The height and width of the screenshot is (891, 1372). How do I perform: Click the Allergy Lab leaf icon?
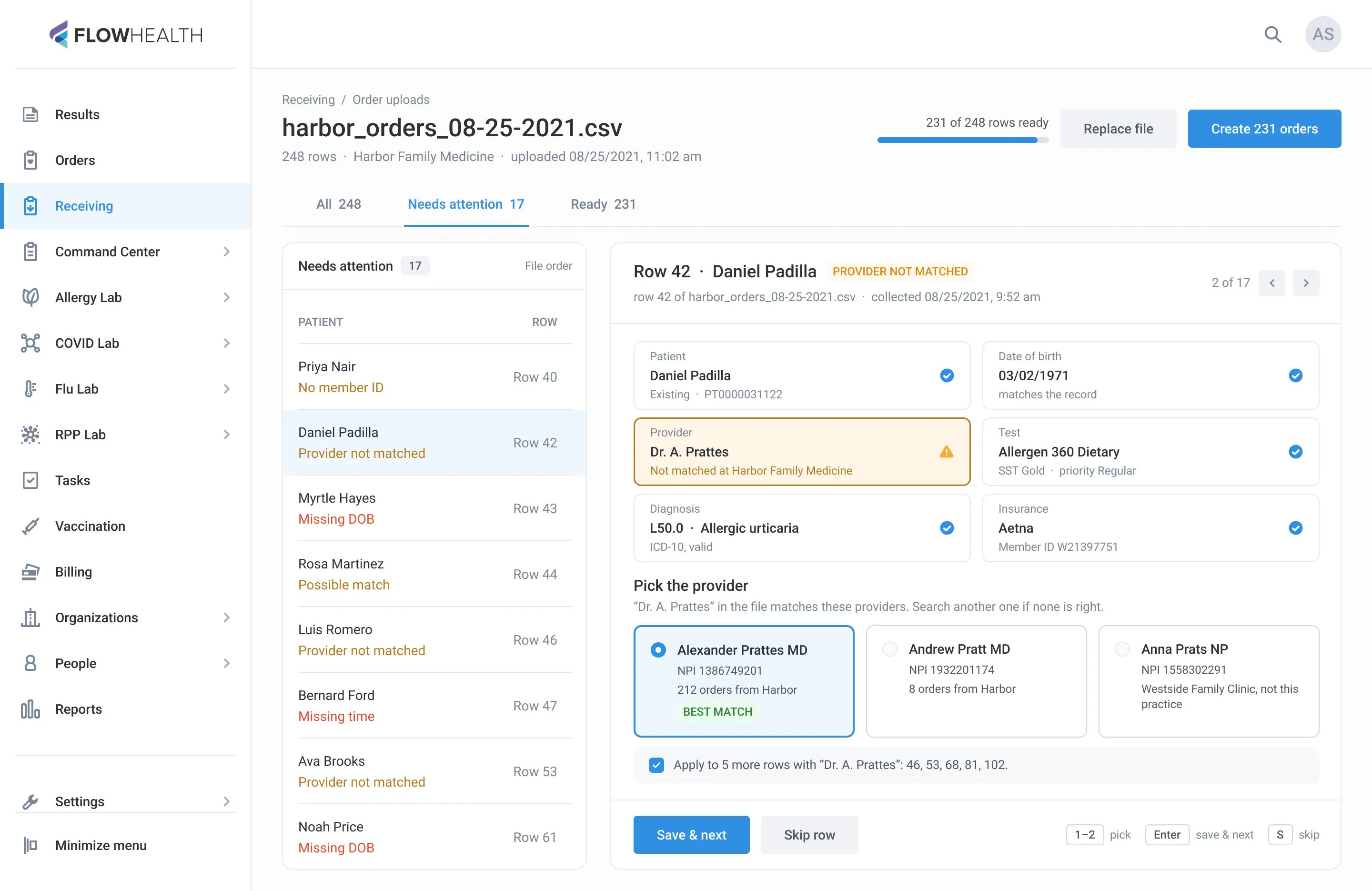pyautogui.click(x=30, y=297)
